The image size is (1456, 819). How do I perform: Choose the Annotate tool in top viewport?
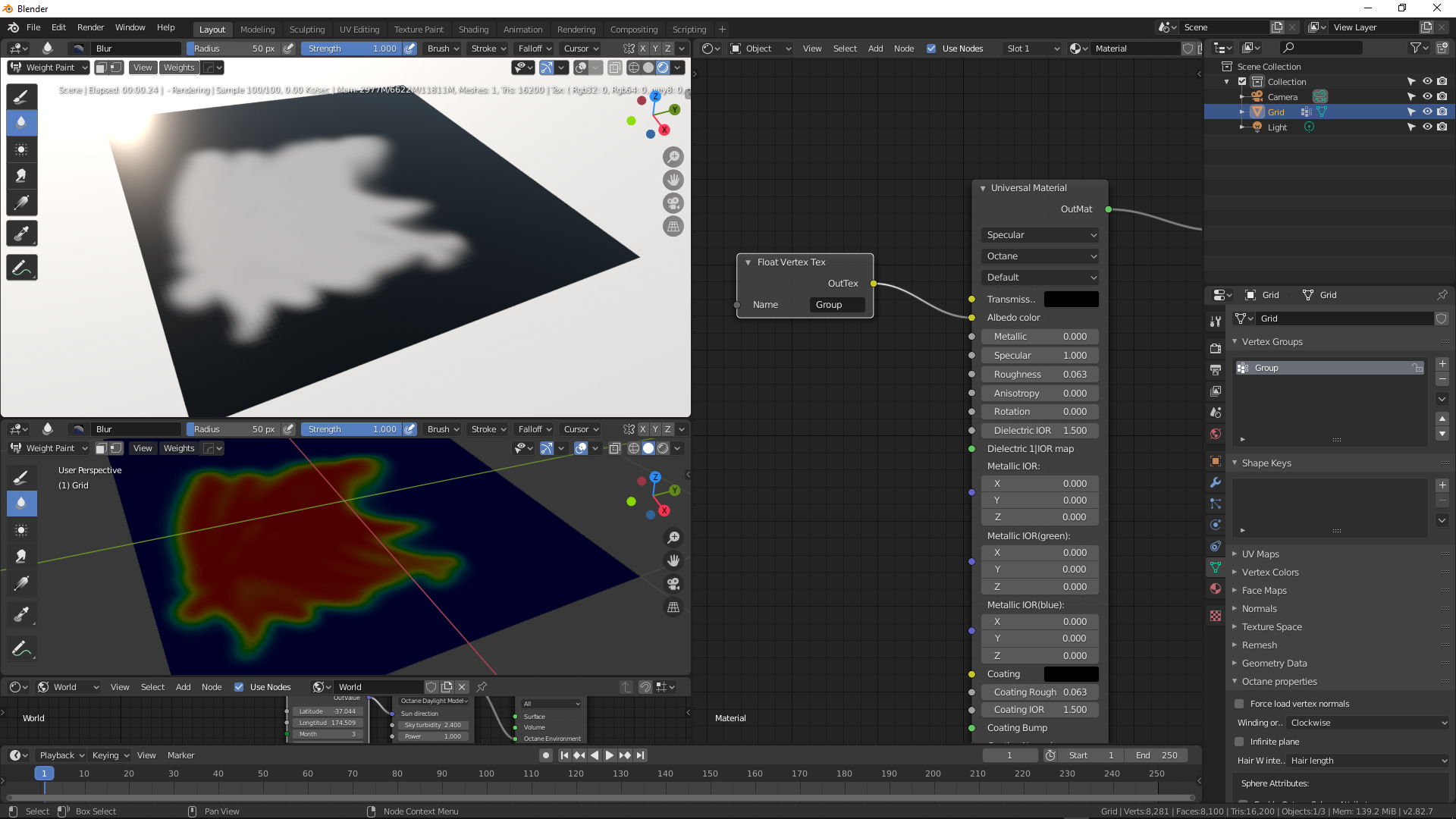[21, 268]
